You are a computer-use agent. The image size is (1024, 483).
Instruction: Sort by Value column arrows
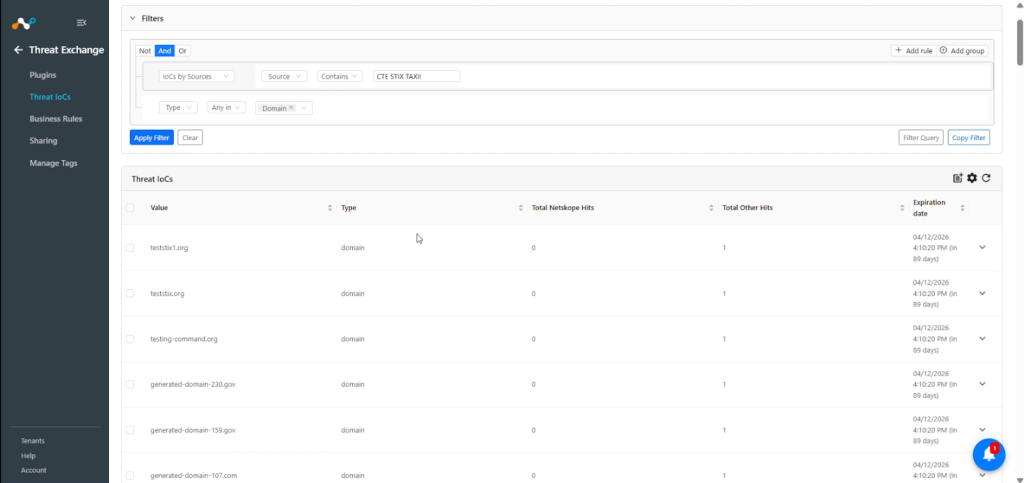click(x=329, y=208)
